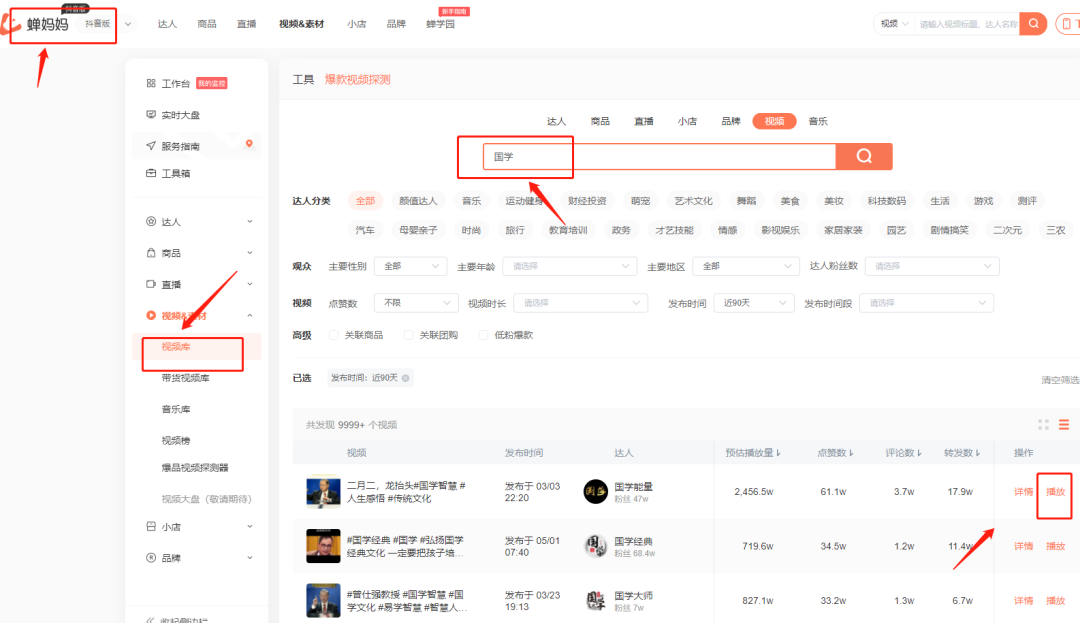Tick the 关联团购 checkbox

[408, 335]
